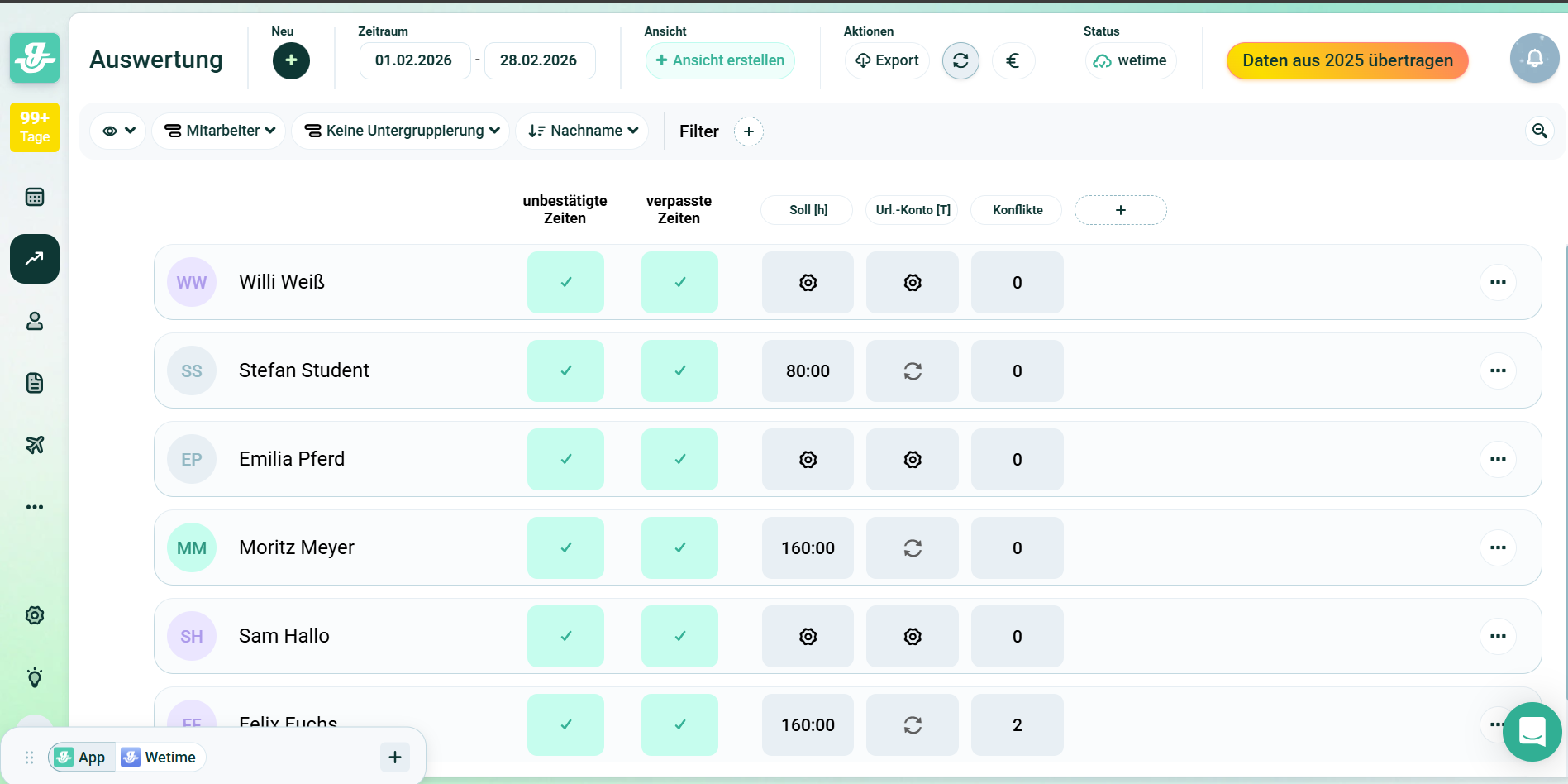Open the airplane absence icon in sidebar
The height and width of the screenshot is (784, 1568).
pyautogui.click(x=35, y=445)
